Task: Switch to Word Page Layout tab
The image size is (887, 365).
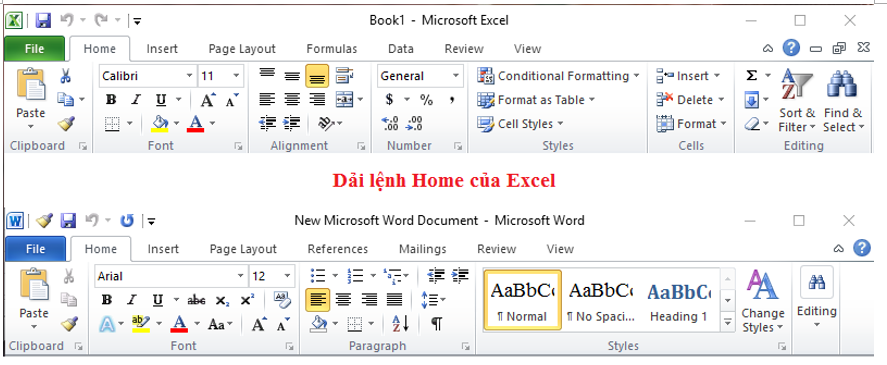Action: point(243,249)
